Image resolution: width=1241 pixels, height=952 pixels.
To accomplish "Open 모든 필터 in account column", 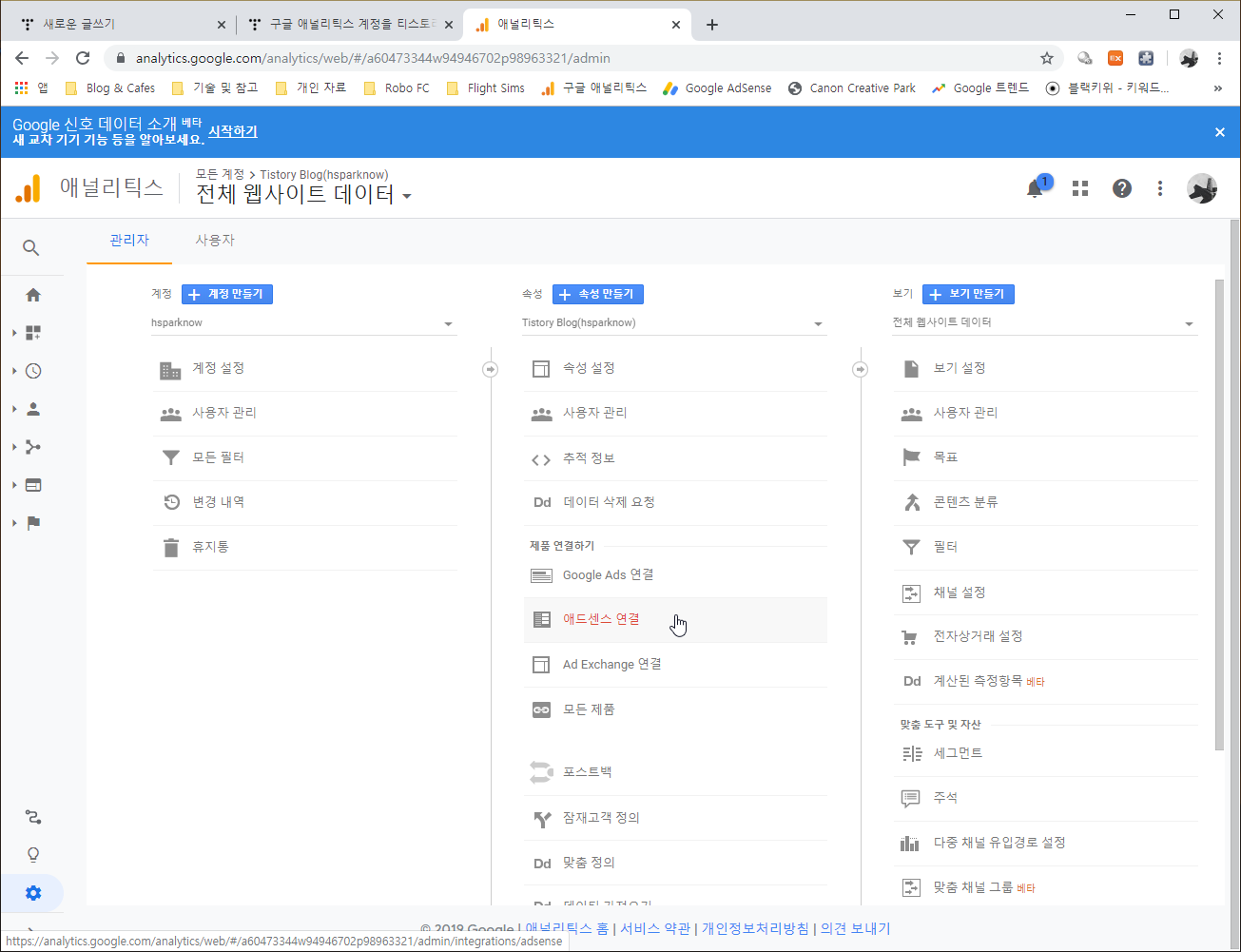I will [x=304, y=458].
